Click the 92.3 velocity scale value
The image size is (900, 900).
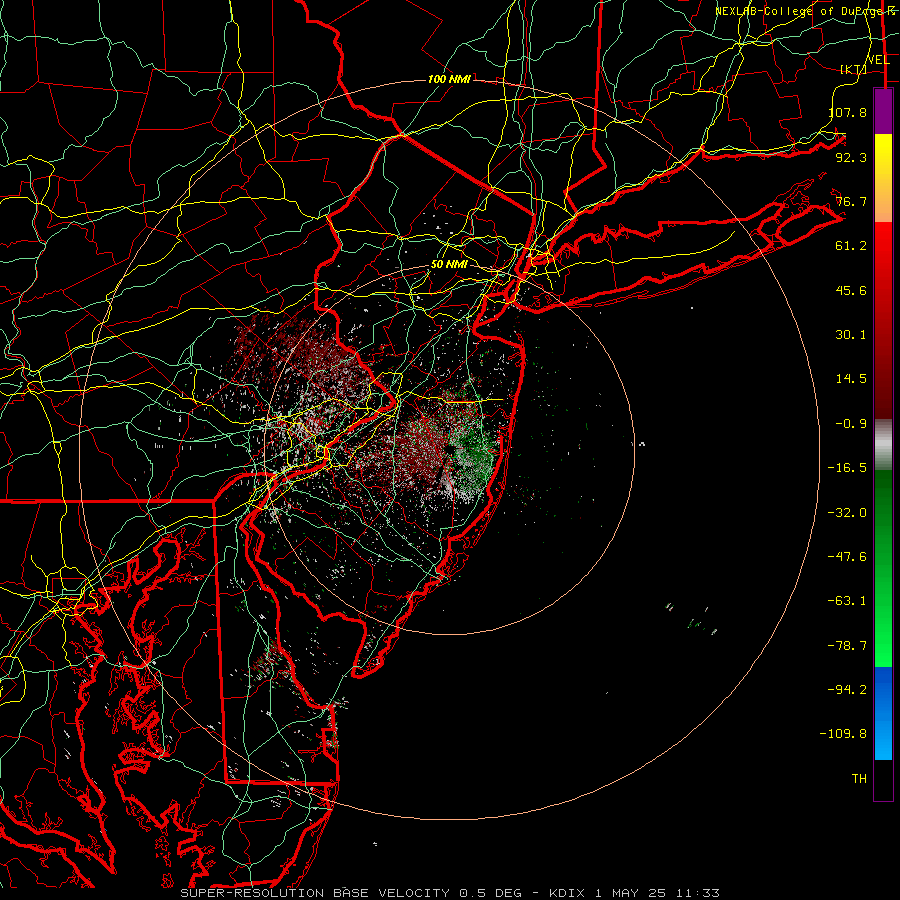851,157
